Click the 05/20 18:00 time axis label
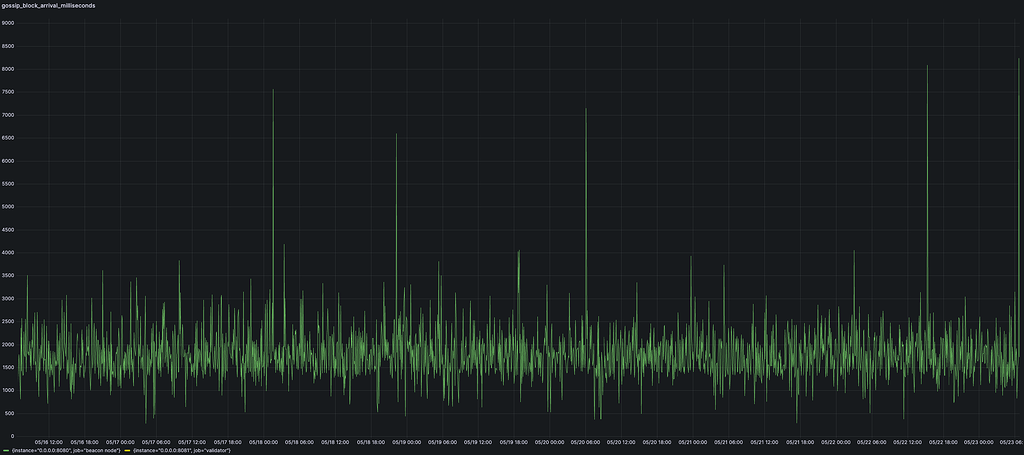The width and height of the screenshot is (1024, 455). (x=657, y=441)
